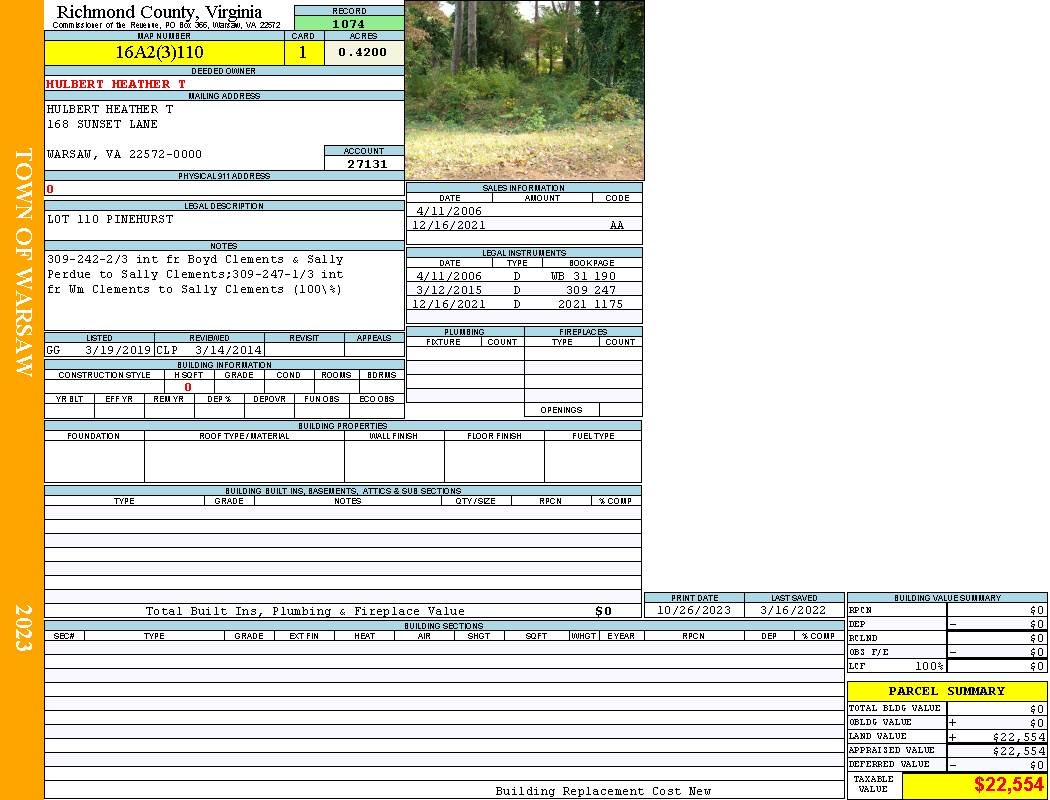Click the sales code AA
Screen dimensions: 1050x800
point(617,226)
